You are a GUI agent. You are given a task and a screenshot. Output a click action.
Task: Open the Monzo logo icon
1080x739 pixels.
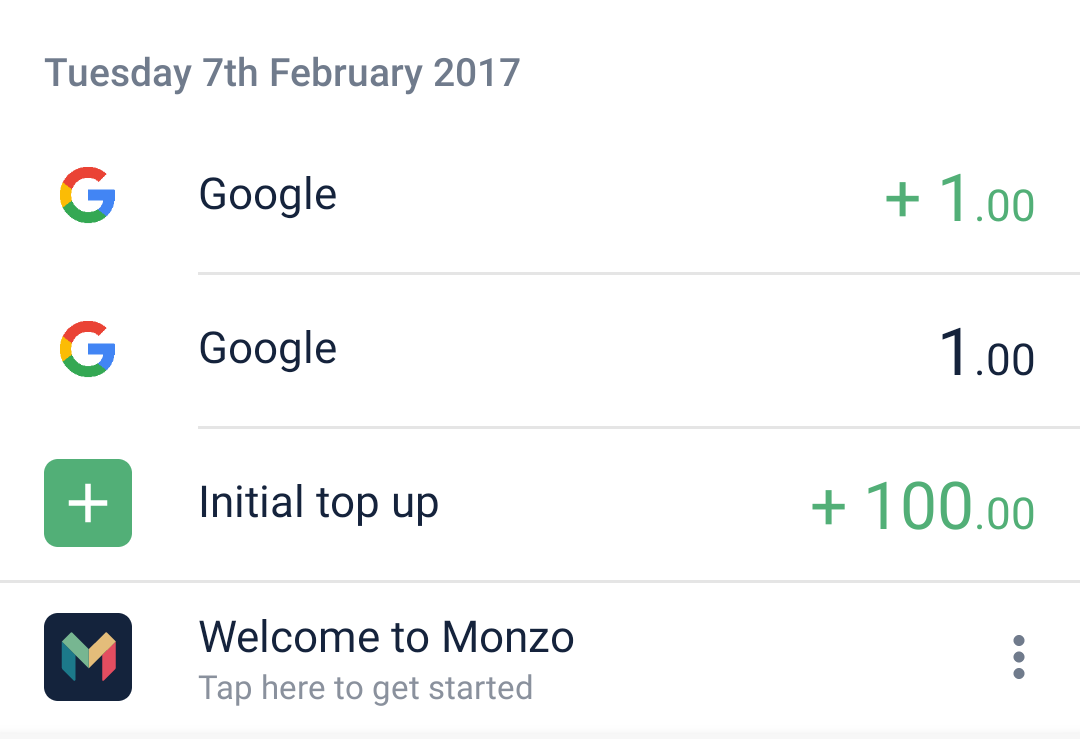pos(88,656)
